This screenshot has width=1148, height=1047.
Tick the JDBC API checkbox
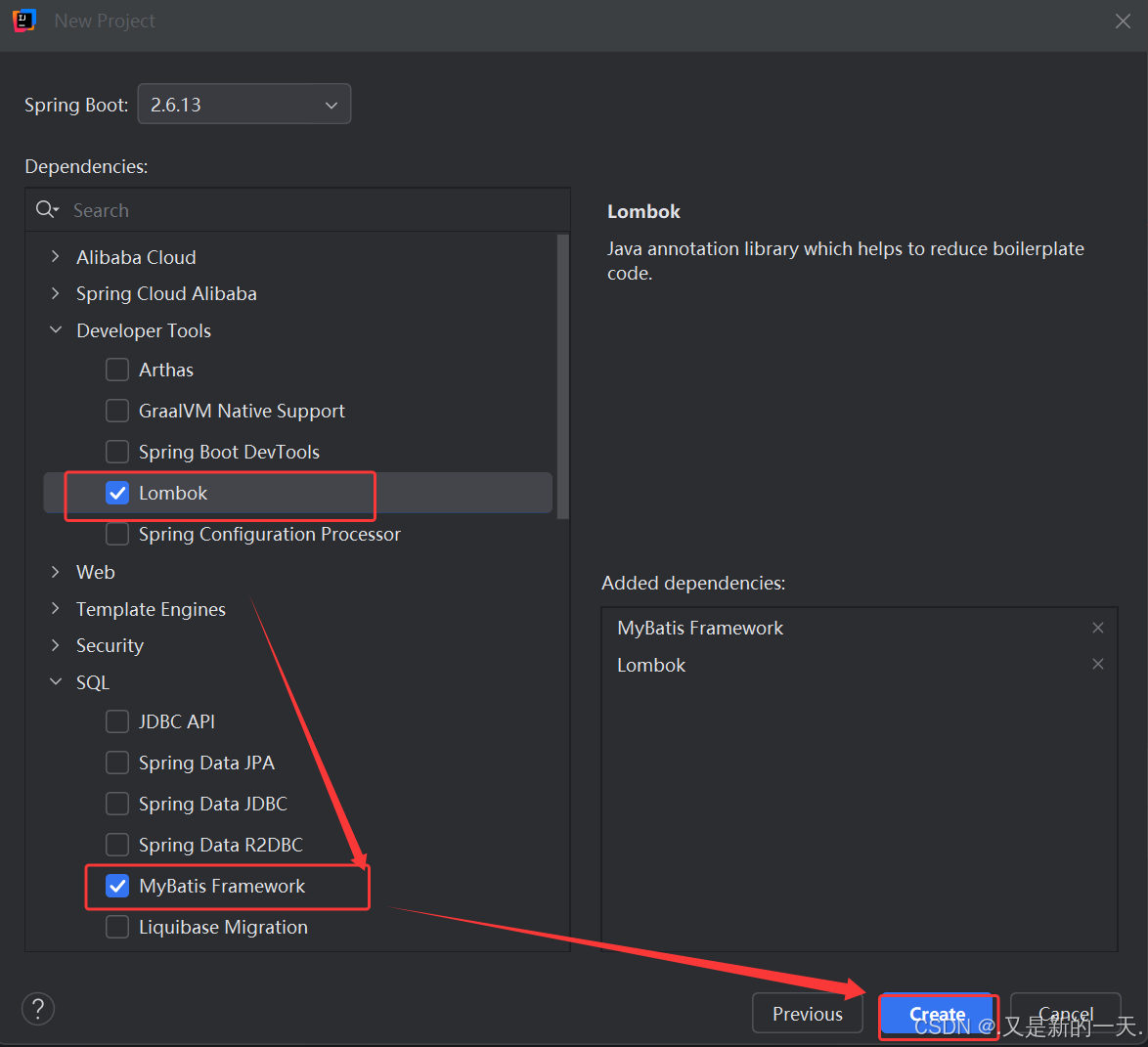point(117,721)
